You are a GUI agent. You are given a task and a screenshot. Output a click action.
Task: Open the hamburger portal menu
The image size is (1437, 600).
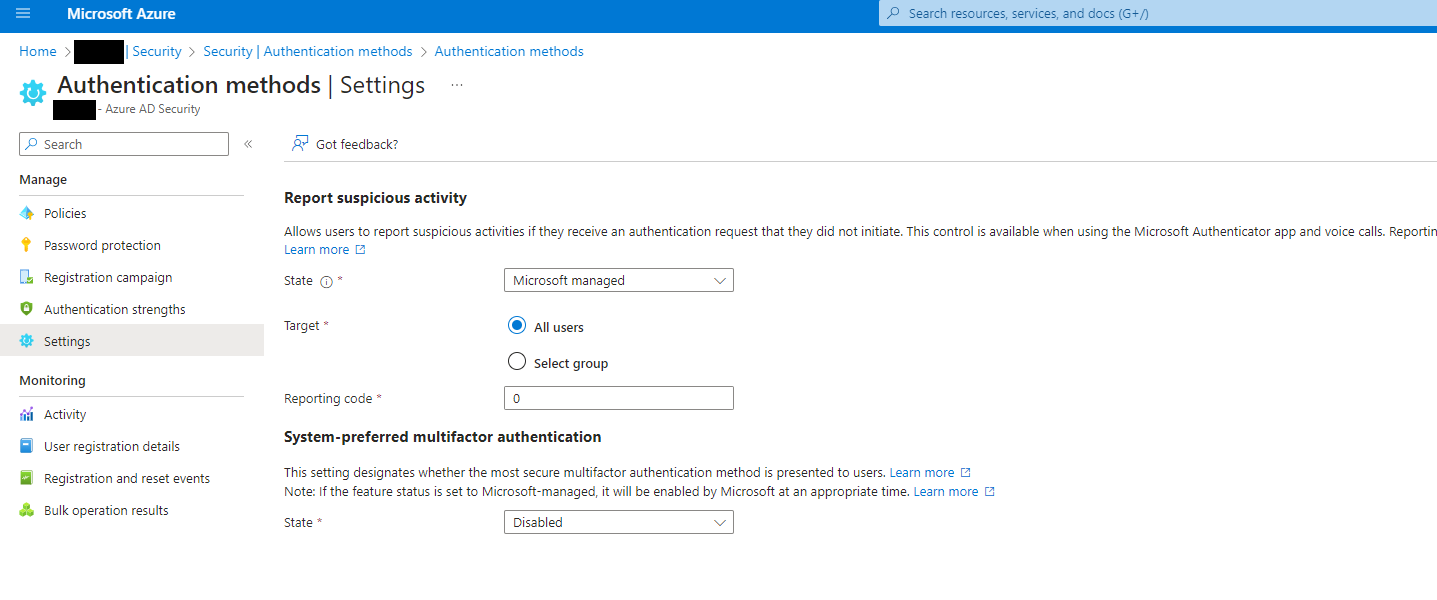coord(23,14)
